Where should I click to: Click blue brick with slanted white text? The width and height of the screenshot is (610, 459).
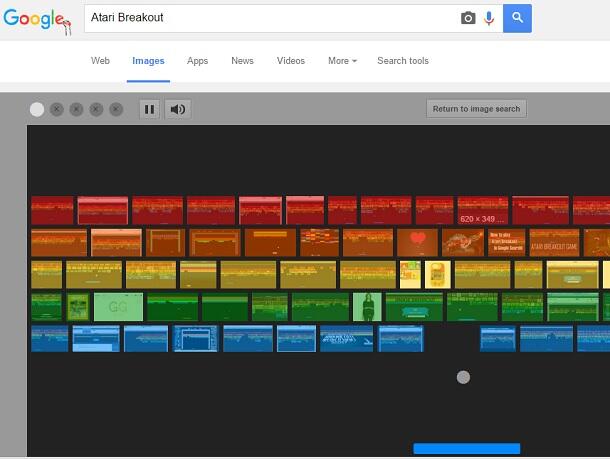pos(346,339)
